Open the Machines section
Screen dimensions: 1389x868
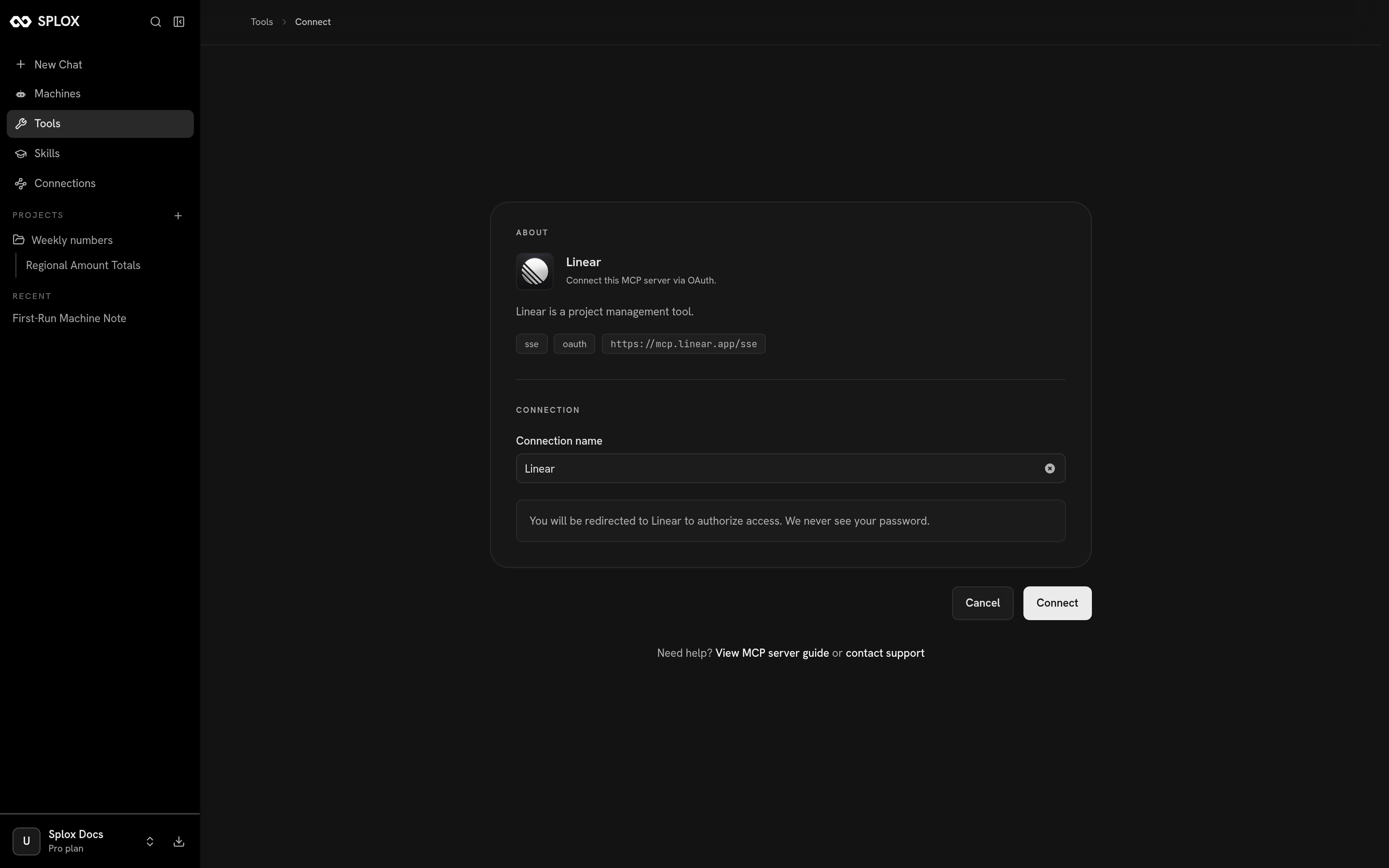(100, 94)
